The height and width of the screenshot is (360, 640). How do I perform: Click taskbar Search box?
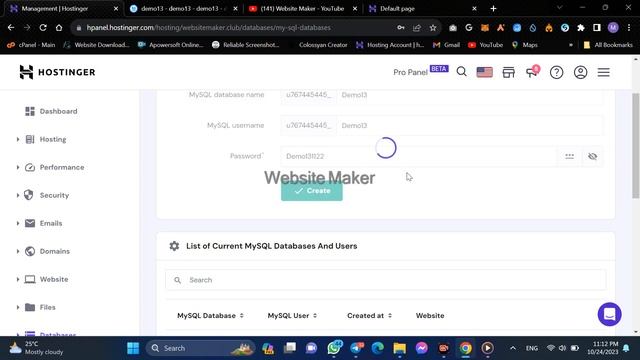pos(200,348)
